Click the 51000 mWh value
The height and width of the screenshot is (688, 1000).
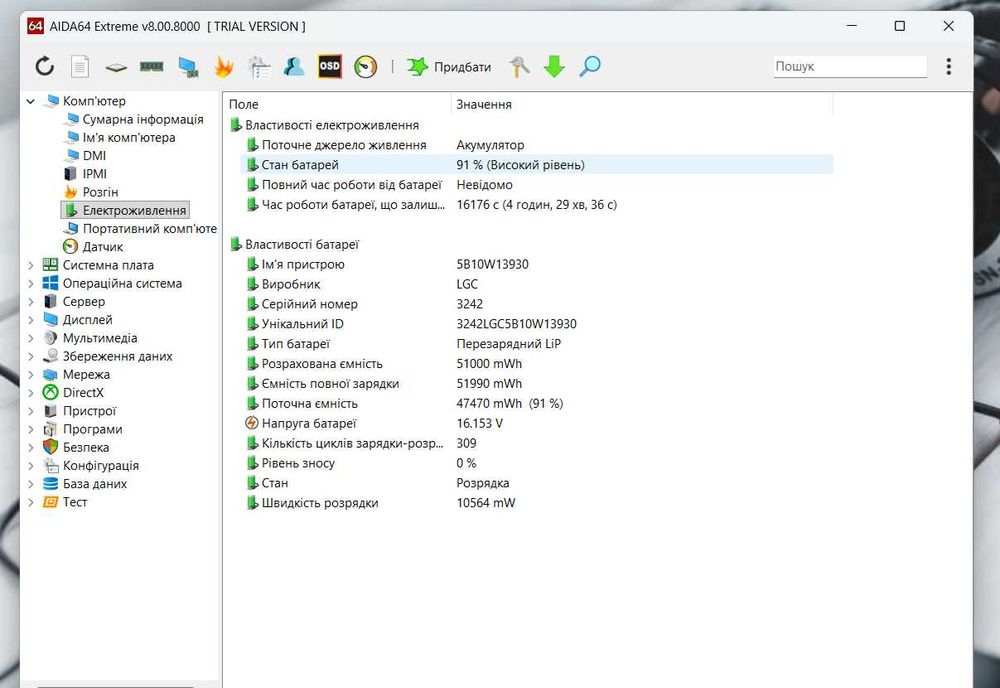point(489,363)
